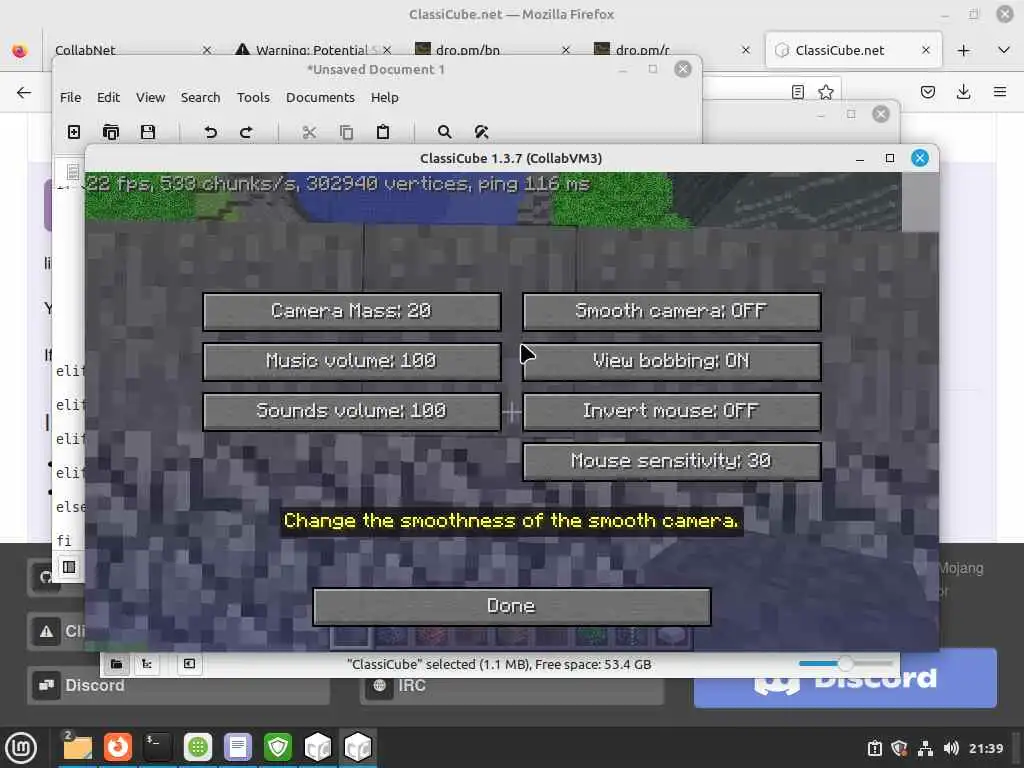Open the File menu in text editor
Viewport: 1024px width, 768px height.
click(71, 97)
